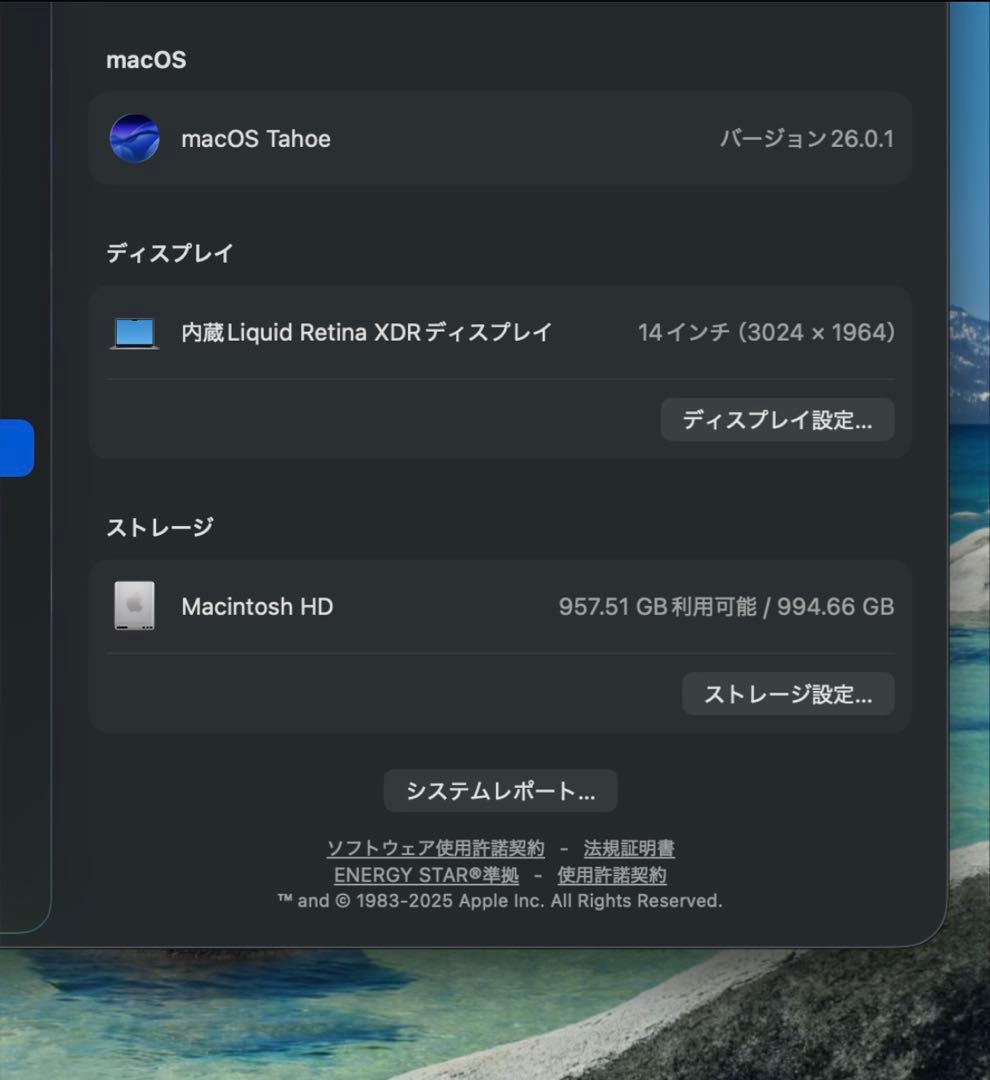Image resolution: width=990 pixels, height=1080 pixels.
Task: Click the laptop display icon next to Liquid Retina
Action: [x=135, y=331]
